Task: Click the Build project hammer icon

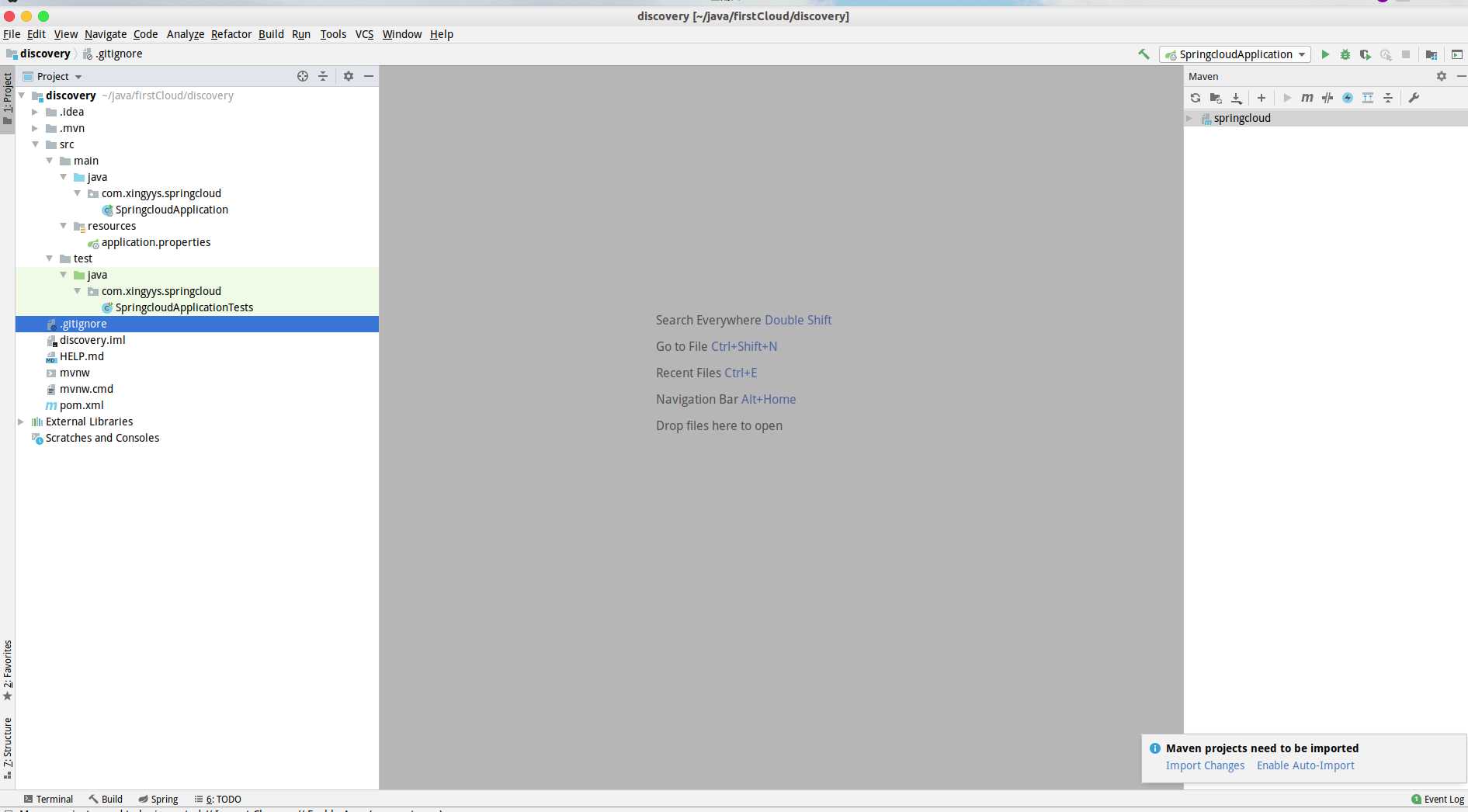Action: [1144, 54]
